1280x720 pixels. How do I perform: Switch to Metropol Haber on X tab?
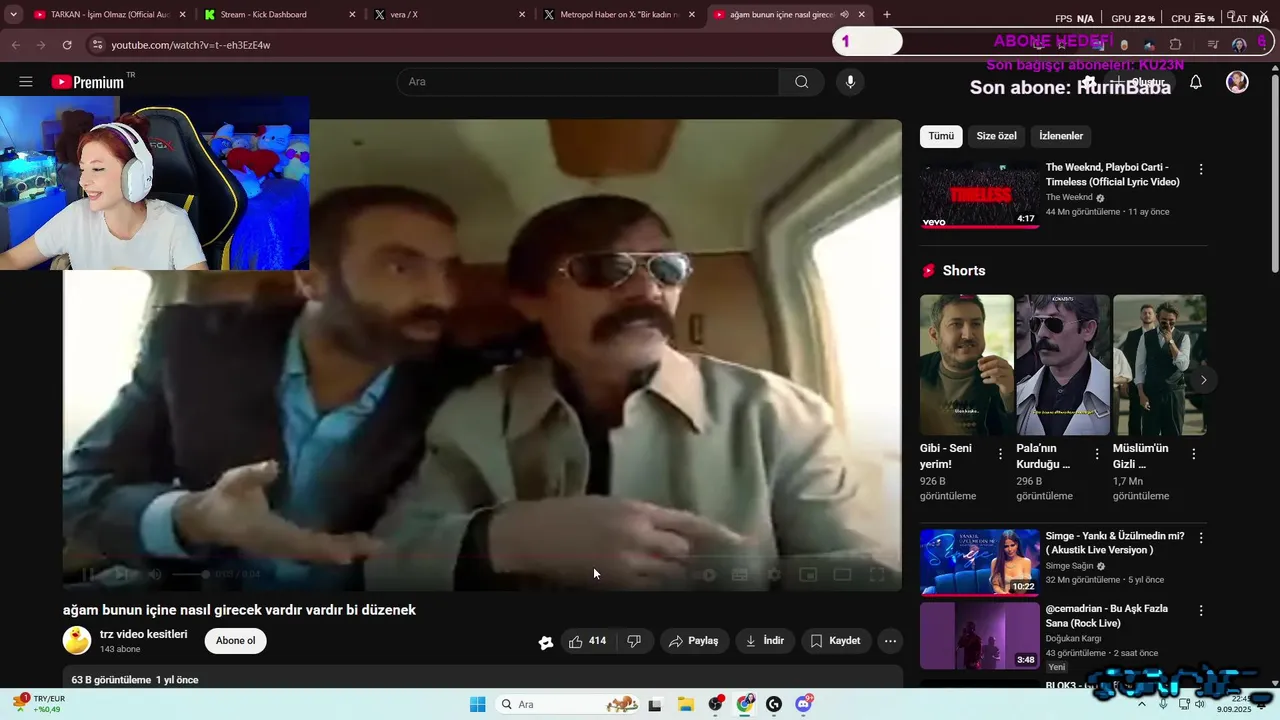(618, 15)
